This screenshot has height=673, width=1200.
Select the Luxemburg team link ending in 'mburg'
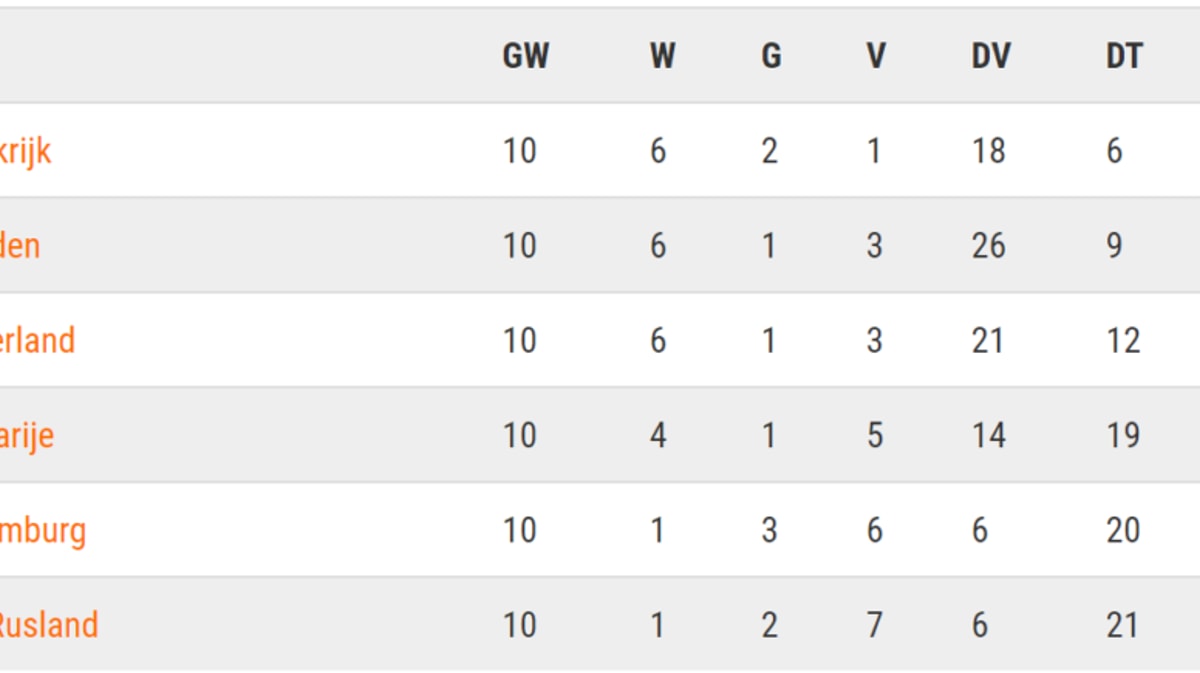click(43, 530)
